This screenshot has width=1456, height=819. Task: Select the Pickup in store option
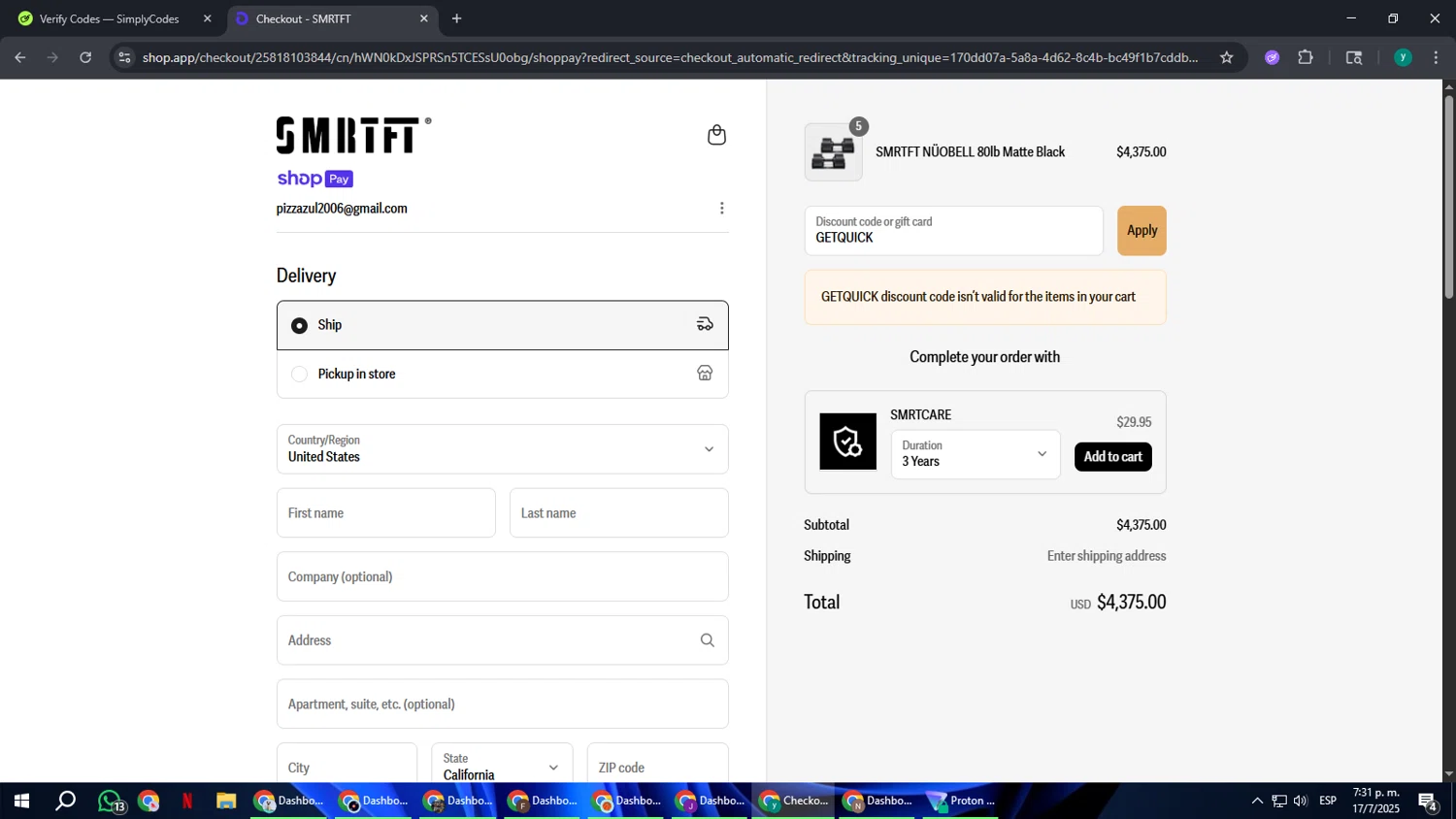(503, 375)
